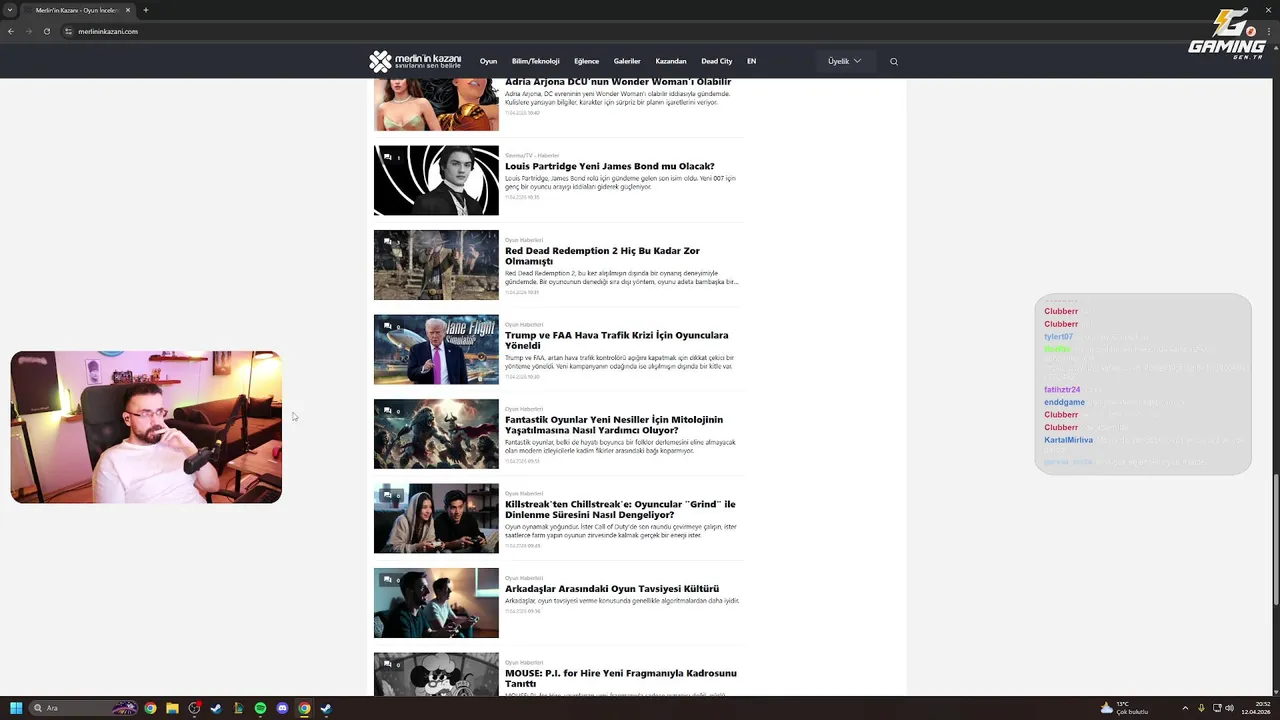Click Oyun Haberleri label above Red Dead headline
Image resolution: width=1280 pixels, height=720 pixels.
pos(524,240)
